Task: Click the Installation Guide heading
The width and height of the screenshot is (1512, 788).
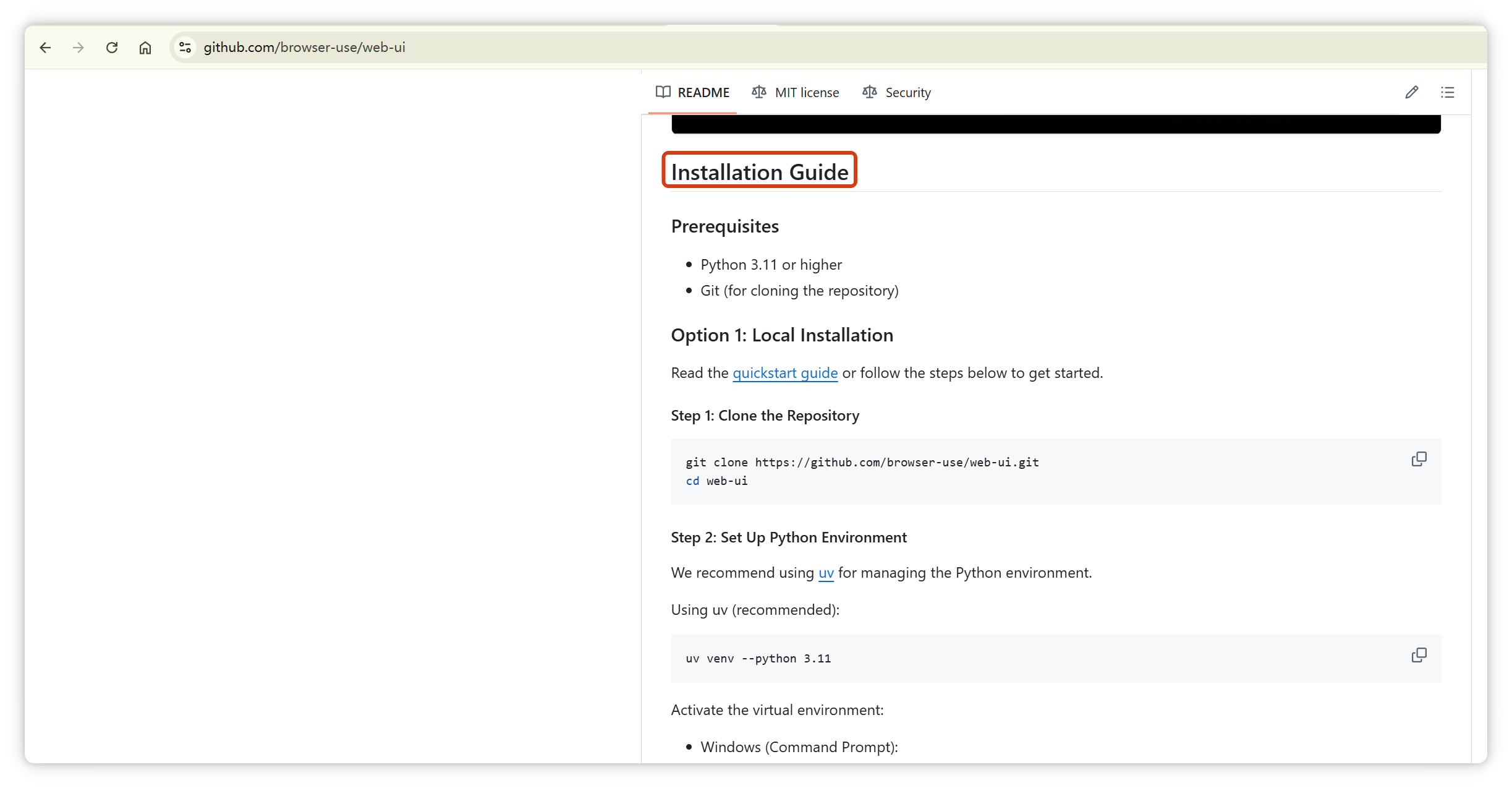Action: point(759,172)
